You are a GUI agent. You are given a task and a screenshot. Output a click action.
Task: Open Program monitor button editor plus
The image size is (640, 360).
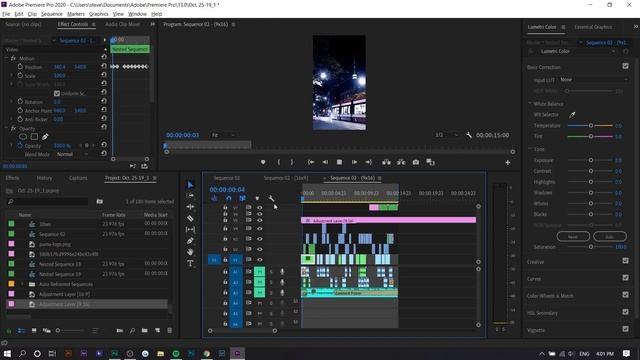pos(508,162)
